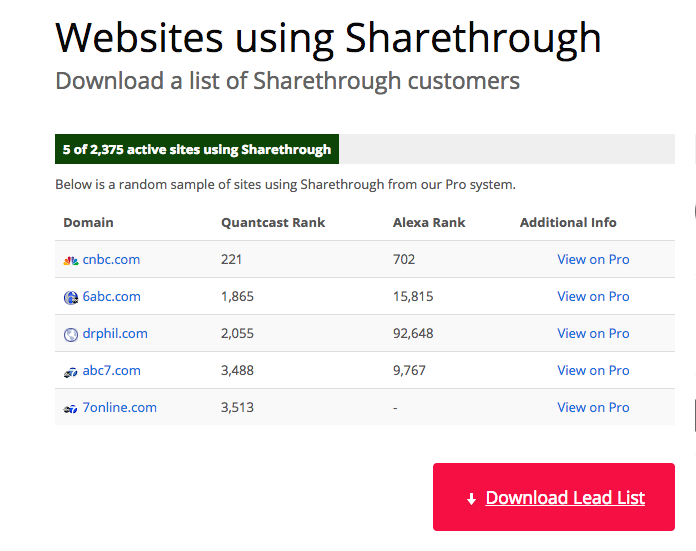The height and width of the screenshot is (551, 696).
Task: Click Quantcast rank value 3,488
Action: tap(237, 370)
